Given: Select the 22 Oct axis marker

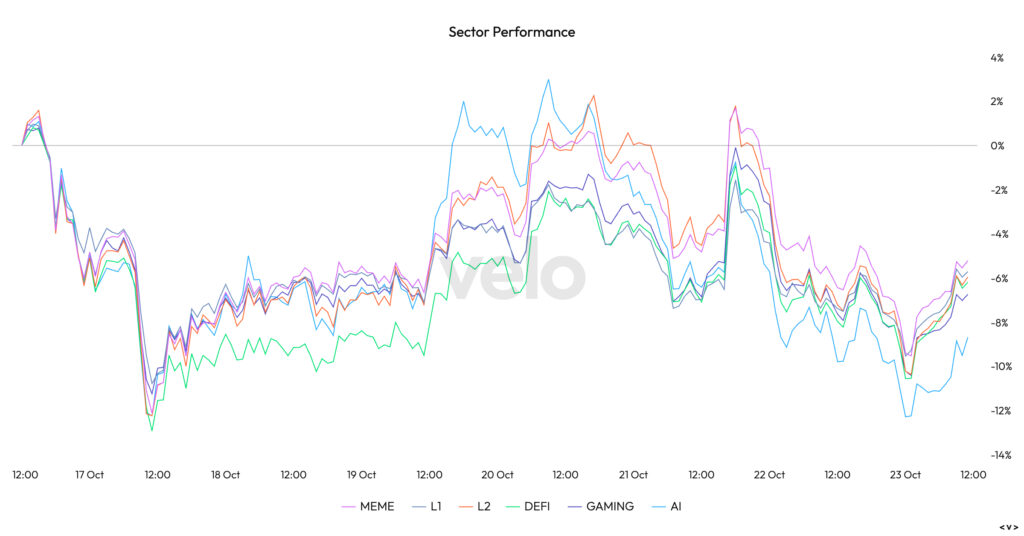Looking at the screenshot, I should pyautogui.click(x=769, y=475).
